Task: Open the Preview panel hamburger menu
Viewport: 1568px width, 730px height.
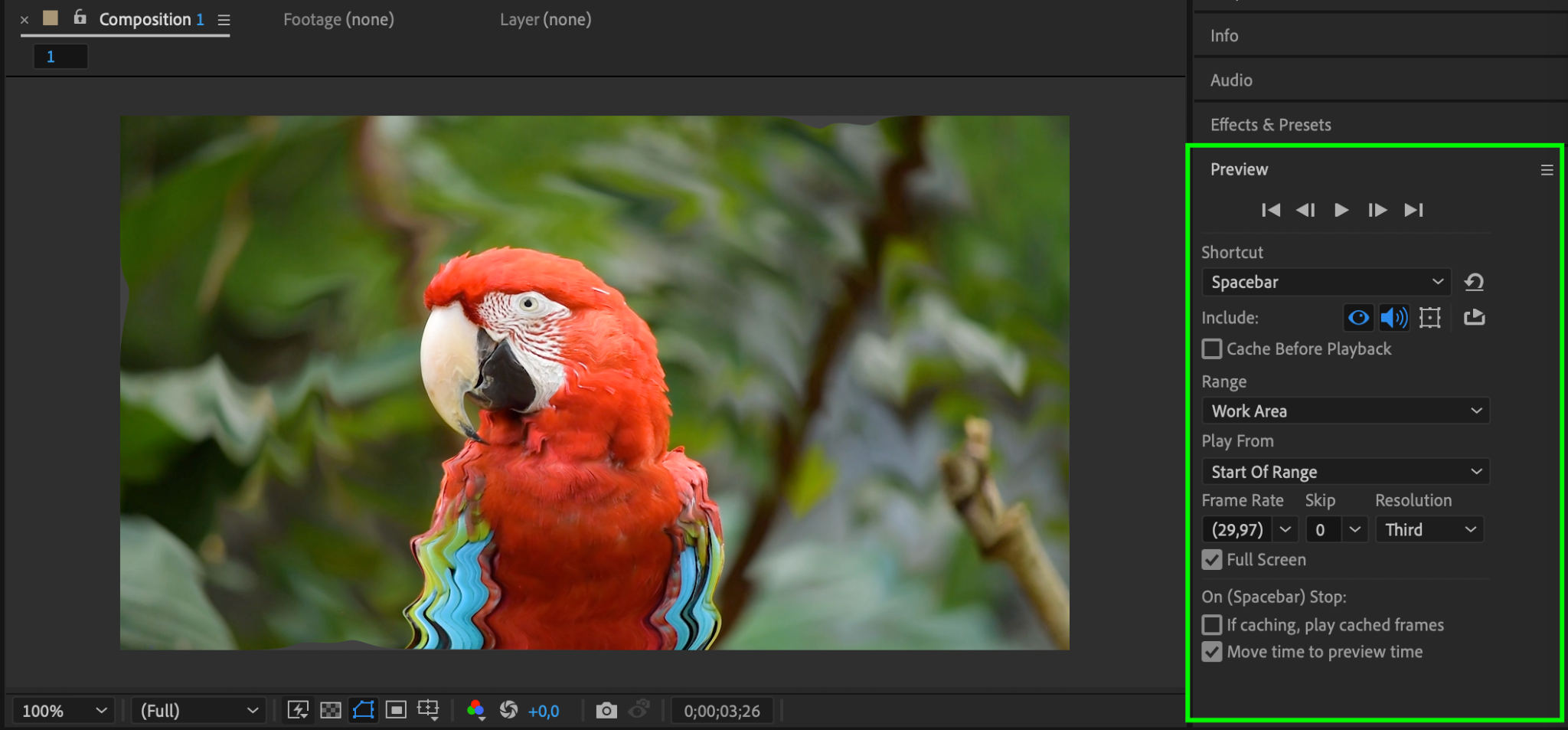Action: 1547,170
